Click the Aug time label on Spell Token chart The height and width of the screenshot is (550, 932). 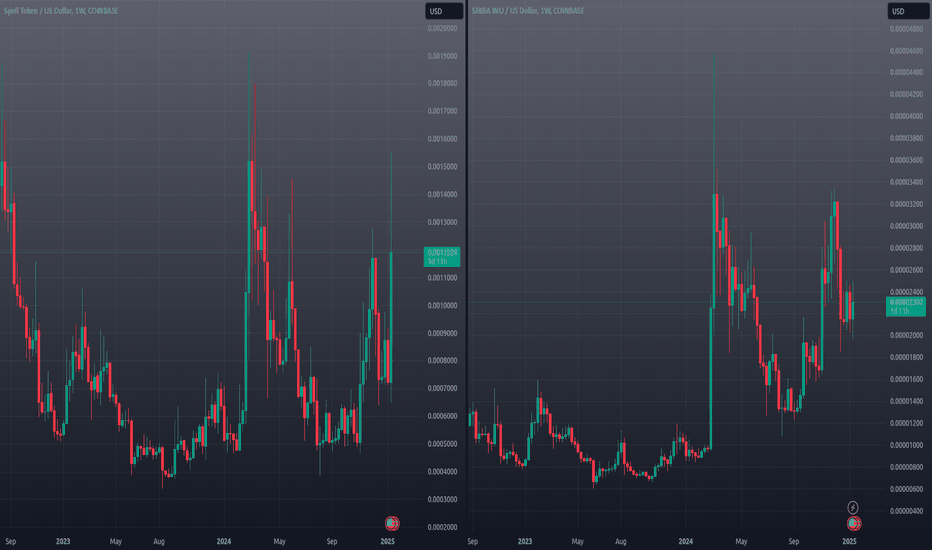pyautogui.click(x=159, y=541)
